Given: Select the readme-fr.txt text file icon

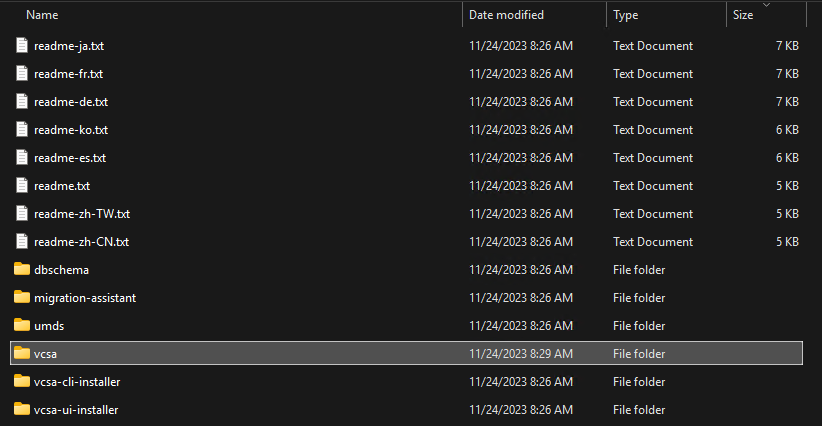Looking at the screenshot, I should (x=23, y=74).
